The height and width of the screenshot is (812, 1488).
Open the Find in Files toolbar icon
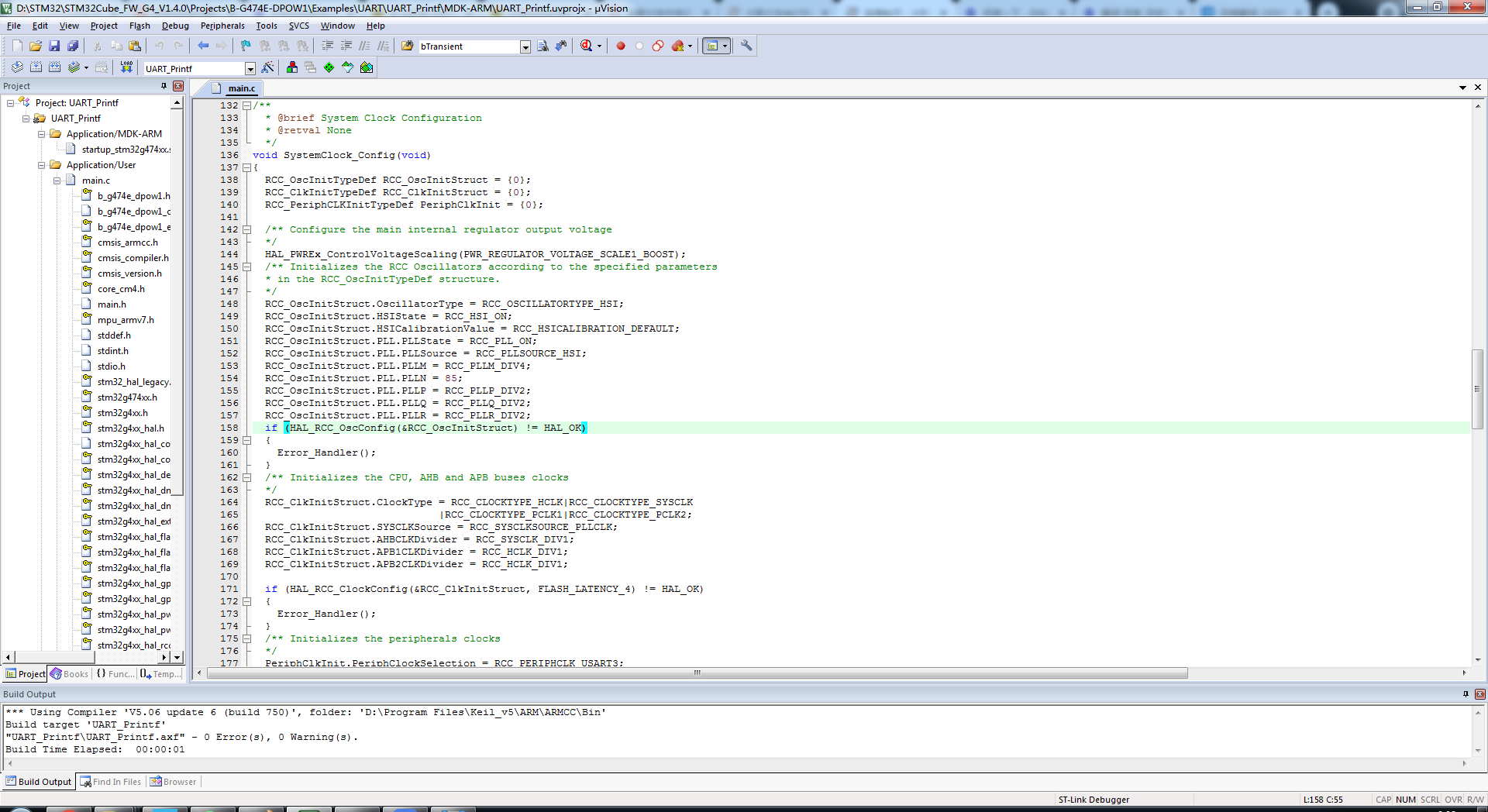(x=408, y=46)
